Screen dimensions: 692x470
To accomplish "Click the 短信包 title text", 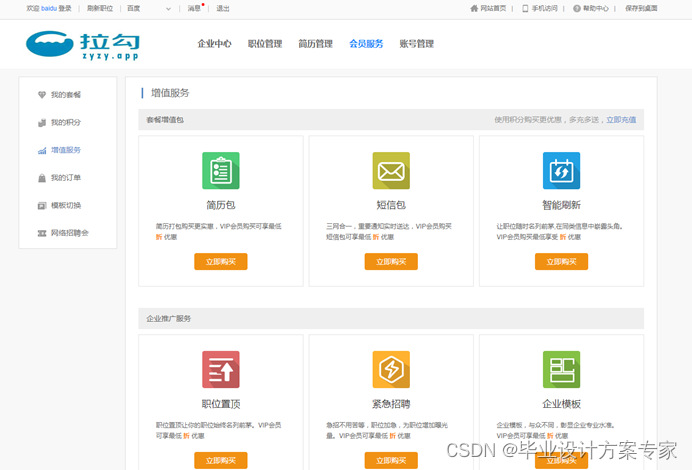I will [391, 205].
